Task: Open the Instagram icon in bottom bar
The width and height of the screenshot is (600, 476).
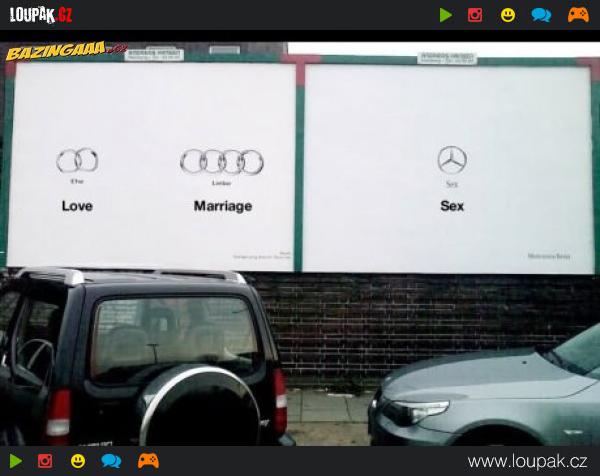Action: pyautogui.click(x=45, y=461)
